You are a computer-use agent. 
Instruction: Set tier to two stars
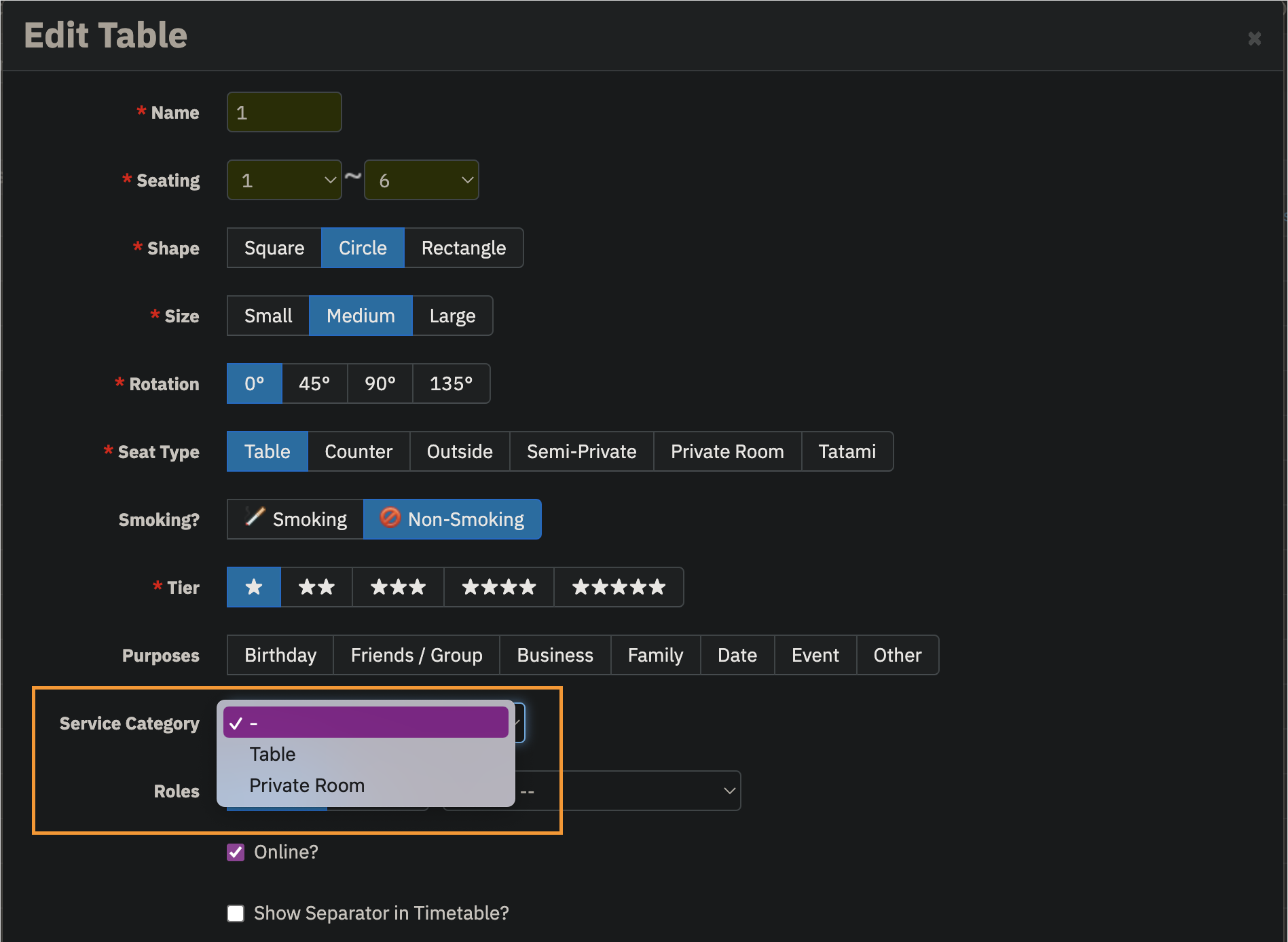316,587
